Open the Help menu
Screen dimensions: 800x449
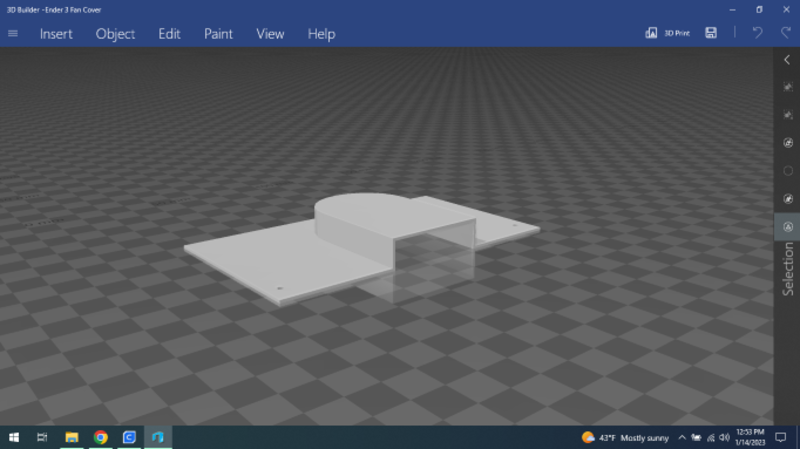coord(321,34)
